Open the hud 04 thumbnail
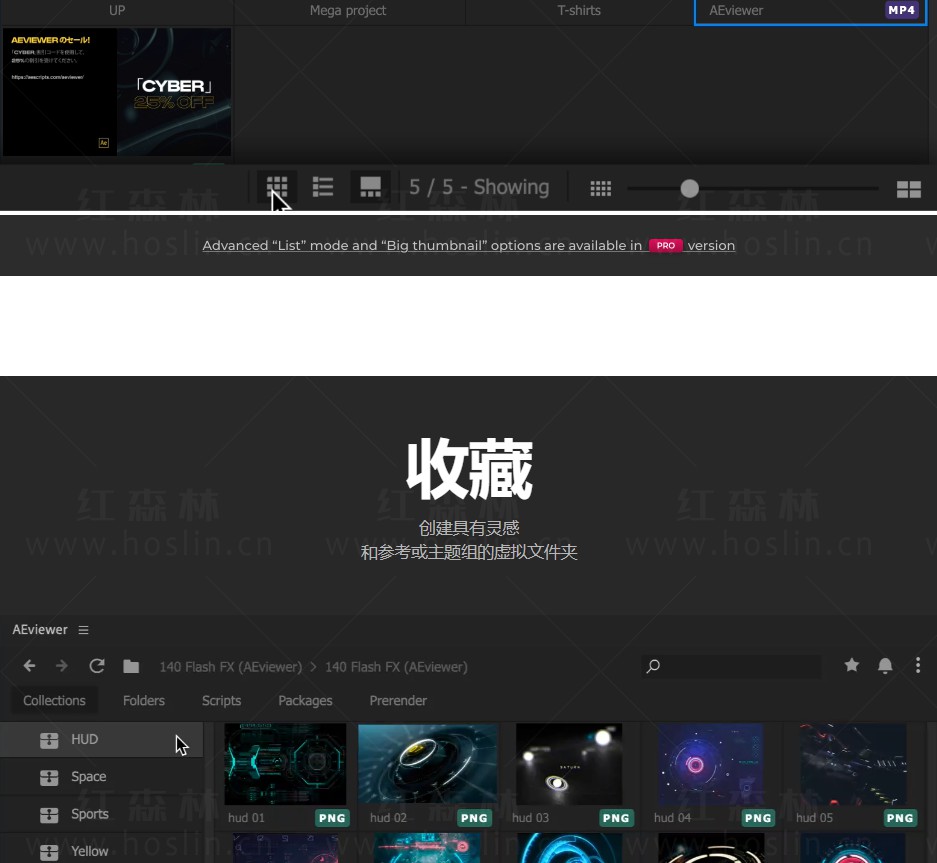The height and width of the screenshot is (863, 937). click(710, 764)
